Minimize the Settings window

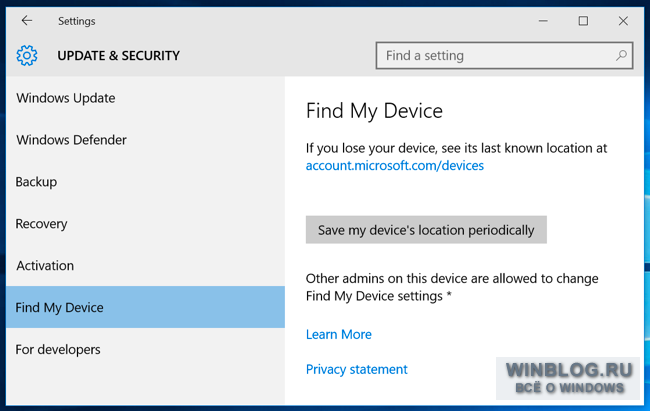pos(543,21)
